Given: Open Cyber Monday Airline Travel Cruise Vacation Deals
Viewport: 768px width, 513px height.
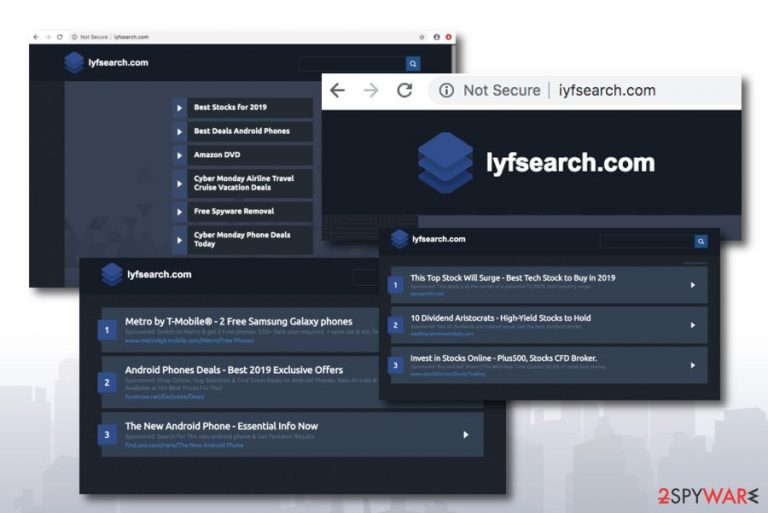Looking at the screenshot, I should [x=250, y=183].
